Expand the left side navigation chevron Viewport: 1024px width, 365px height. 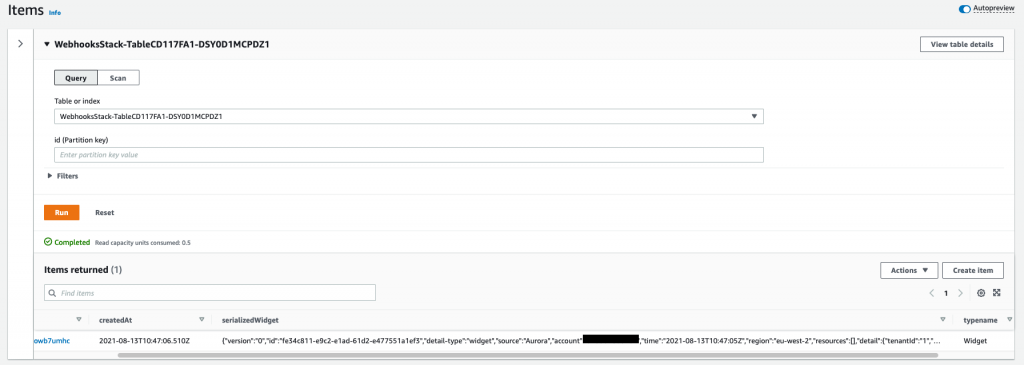point(20,44)
